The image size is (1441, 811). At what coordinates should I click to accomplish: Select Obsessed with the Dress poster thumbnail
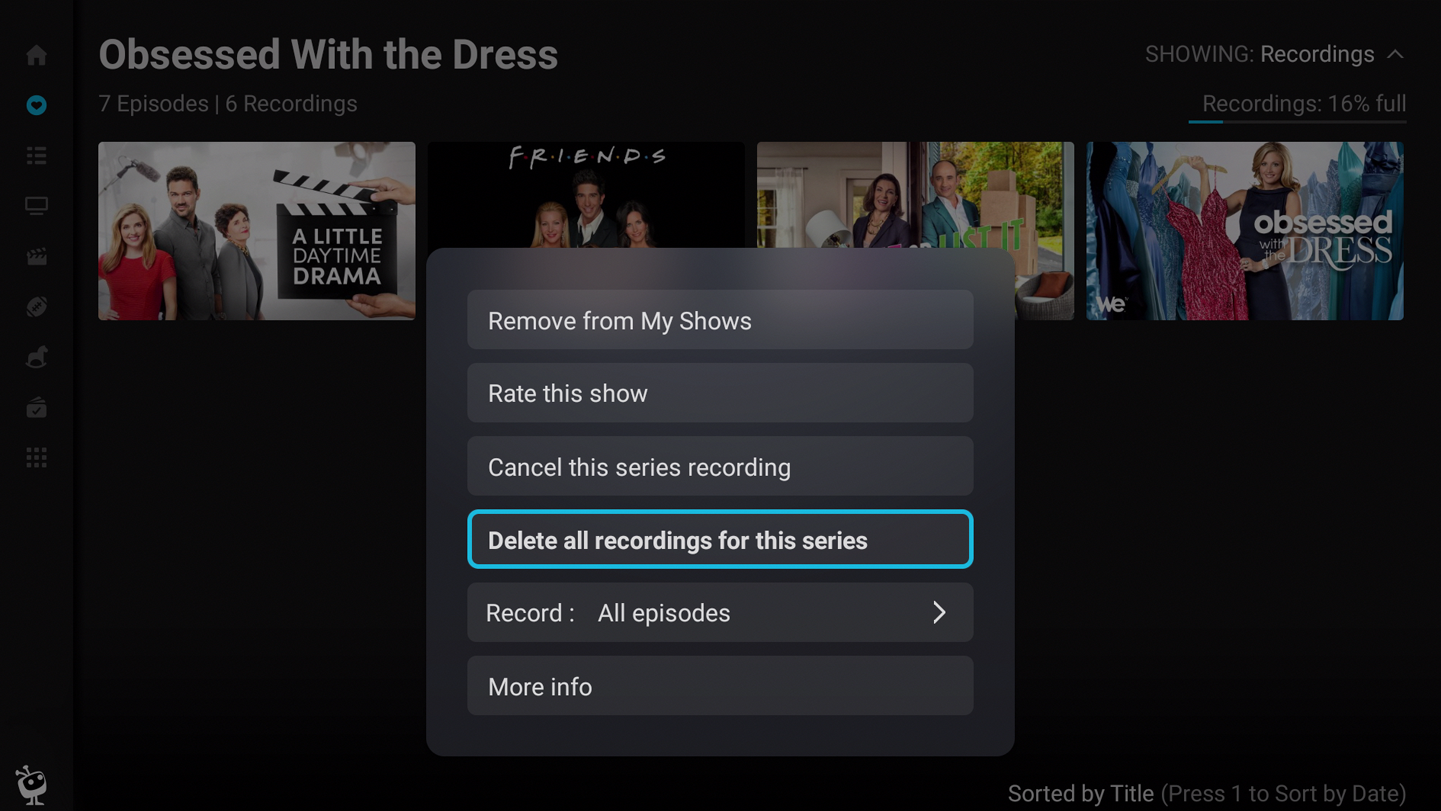tap(1245, 231)
